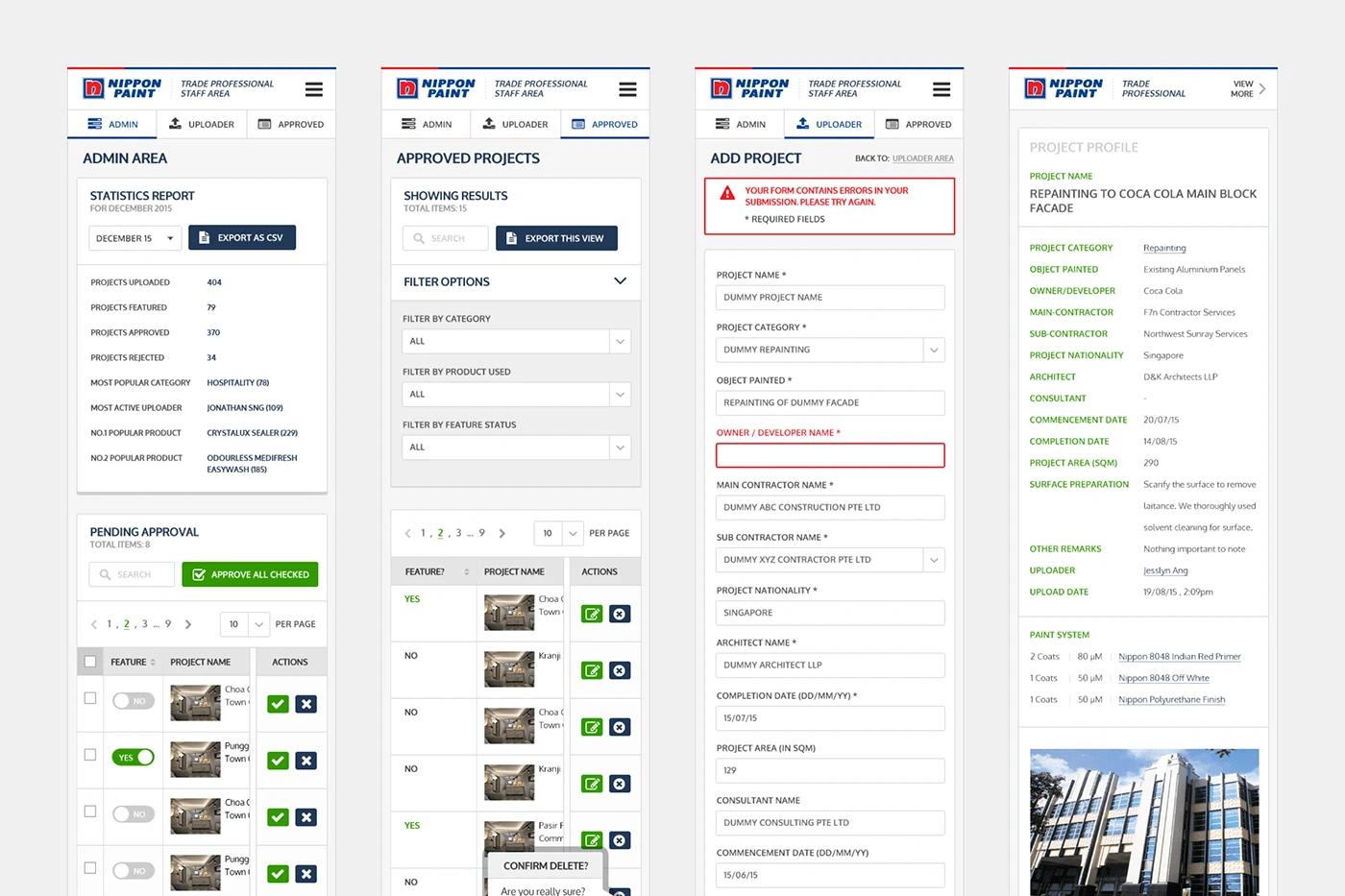Approve the toggled-YES Pungg pending project

[278, 761]
